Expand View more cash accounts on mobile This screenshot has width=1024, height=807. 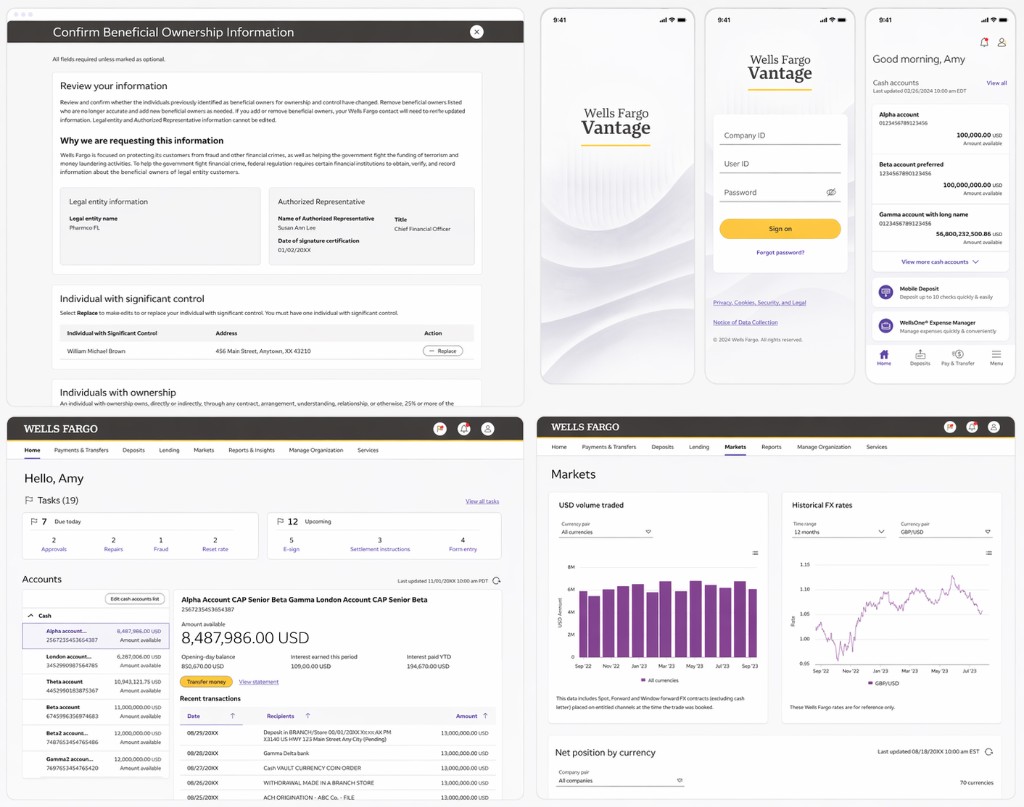pos(940,262)
